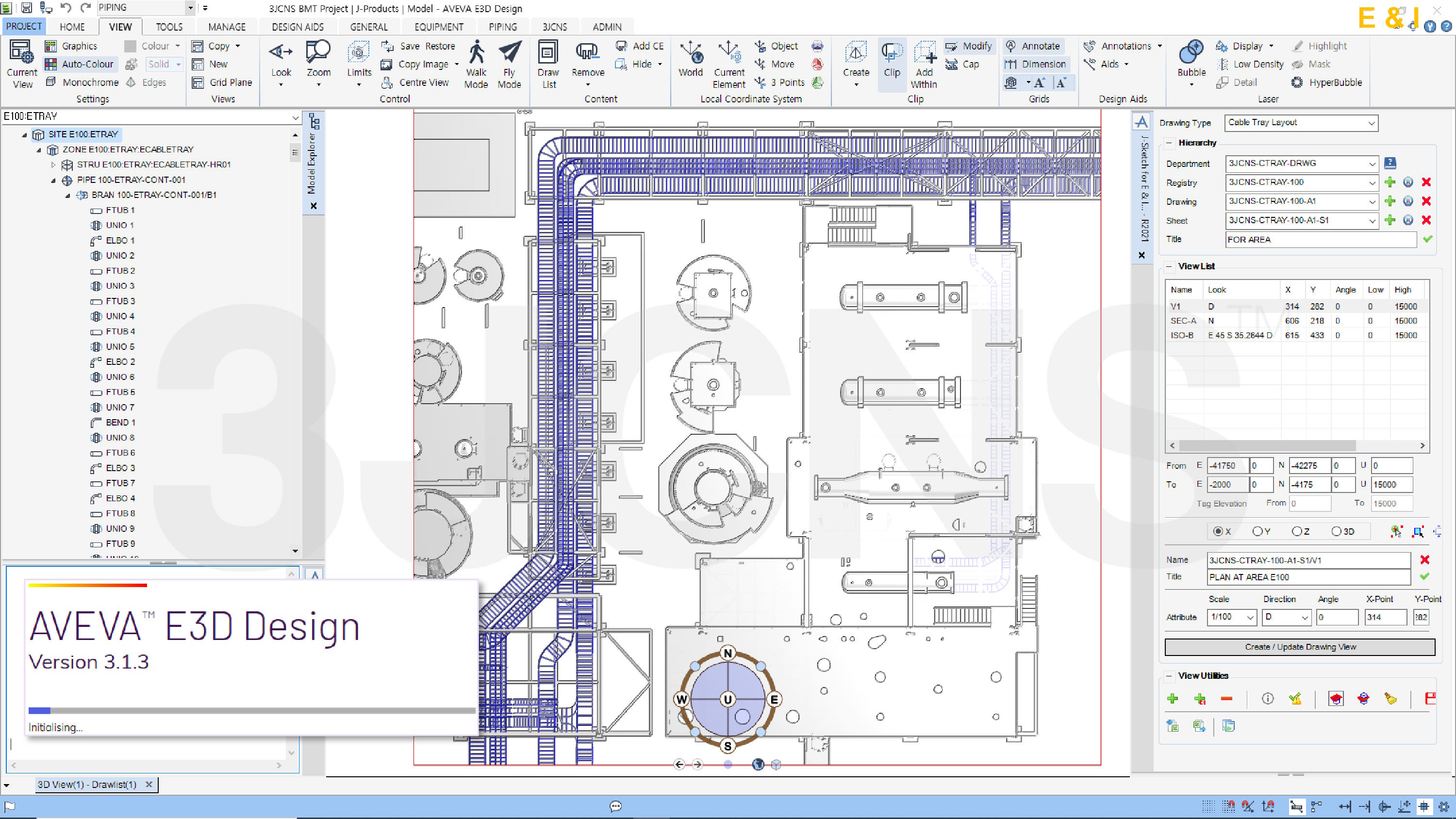Enter Fly Mode
Viewport: 1456px width, 819px height.
(x=509, y=64)
